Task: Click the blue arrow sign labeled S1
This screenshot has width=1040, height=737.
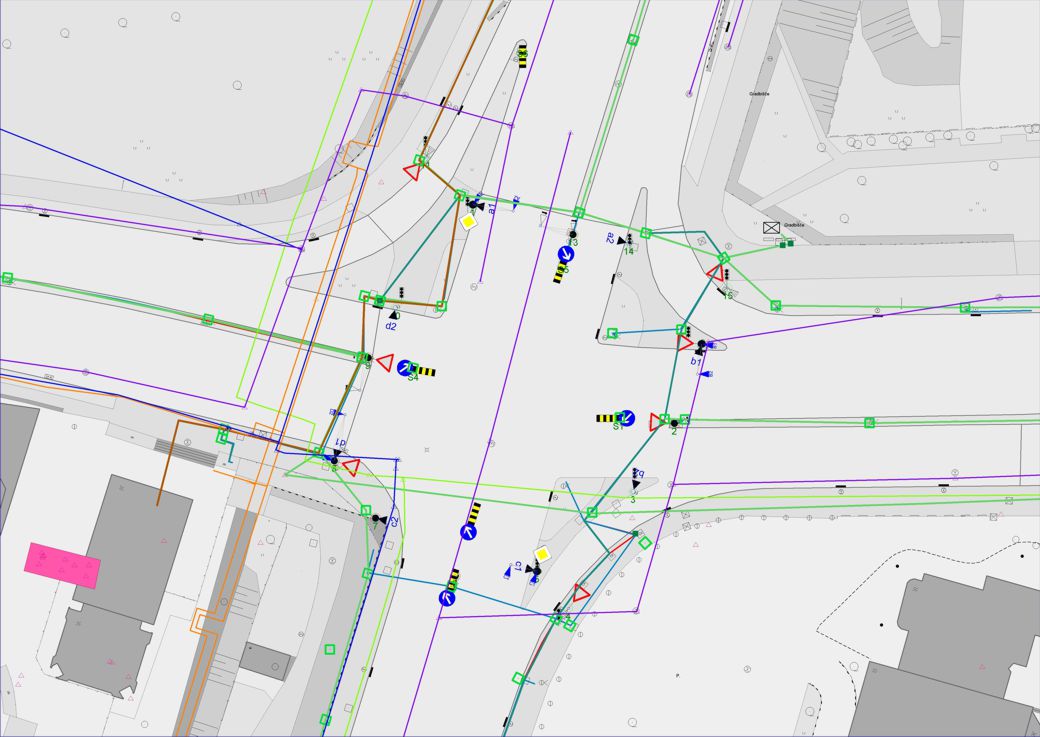Action: click(627, 418)
